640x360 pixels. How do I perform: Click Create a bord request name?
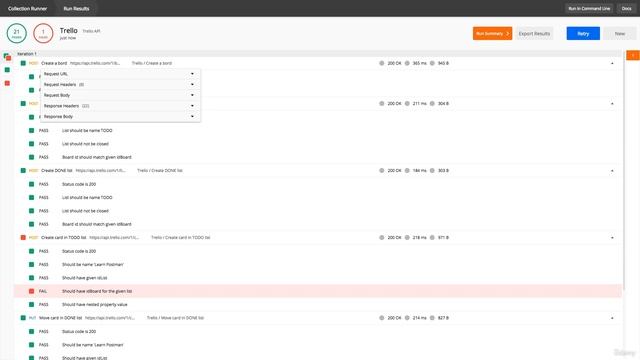54,63
